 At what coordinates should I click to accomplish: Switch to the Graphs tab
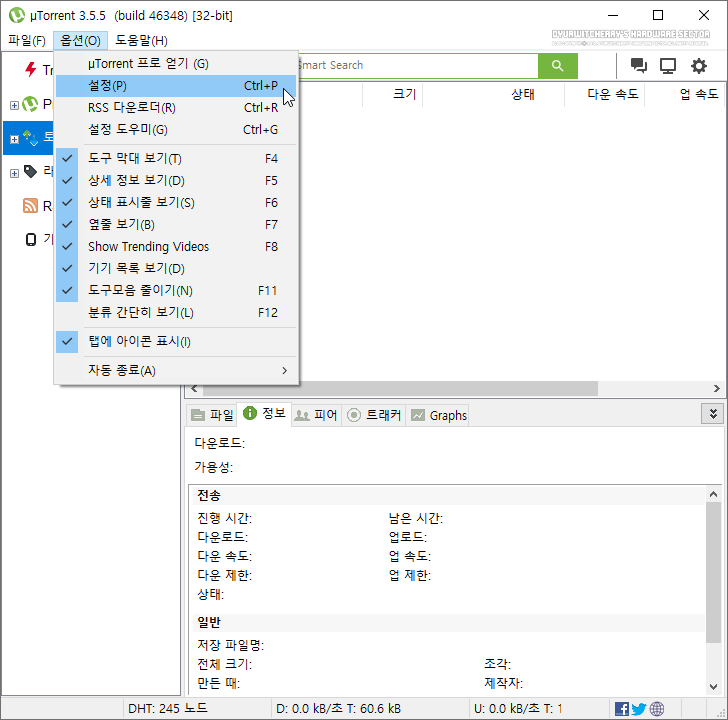(x=439, y=415)
